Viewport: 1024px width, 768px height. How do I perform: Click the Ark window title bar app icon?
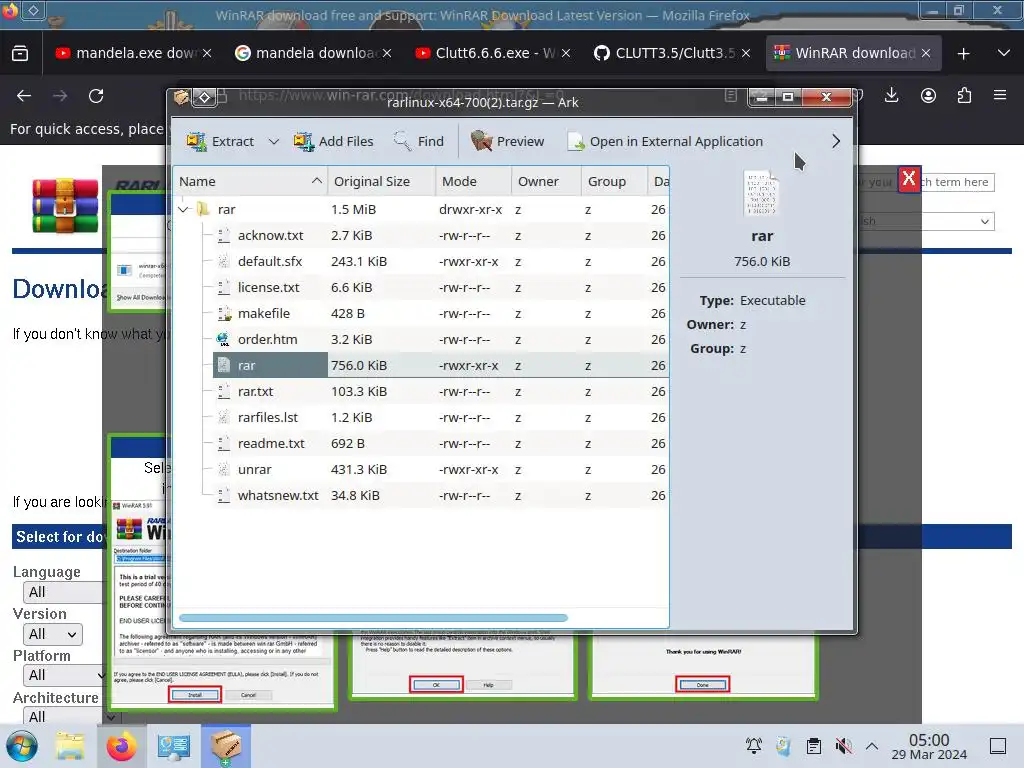[x=182, y=97]
